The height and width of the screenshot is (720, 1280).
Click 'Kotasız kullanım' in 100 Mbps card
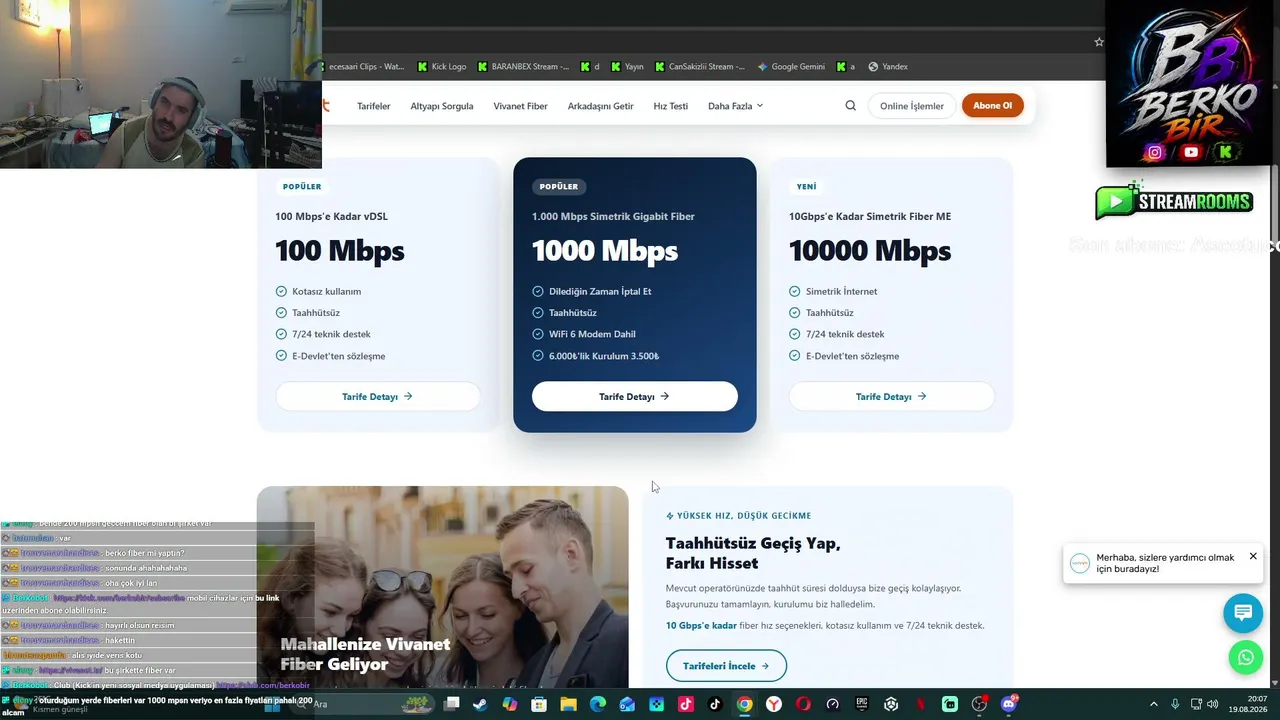tap(327, 291)
